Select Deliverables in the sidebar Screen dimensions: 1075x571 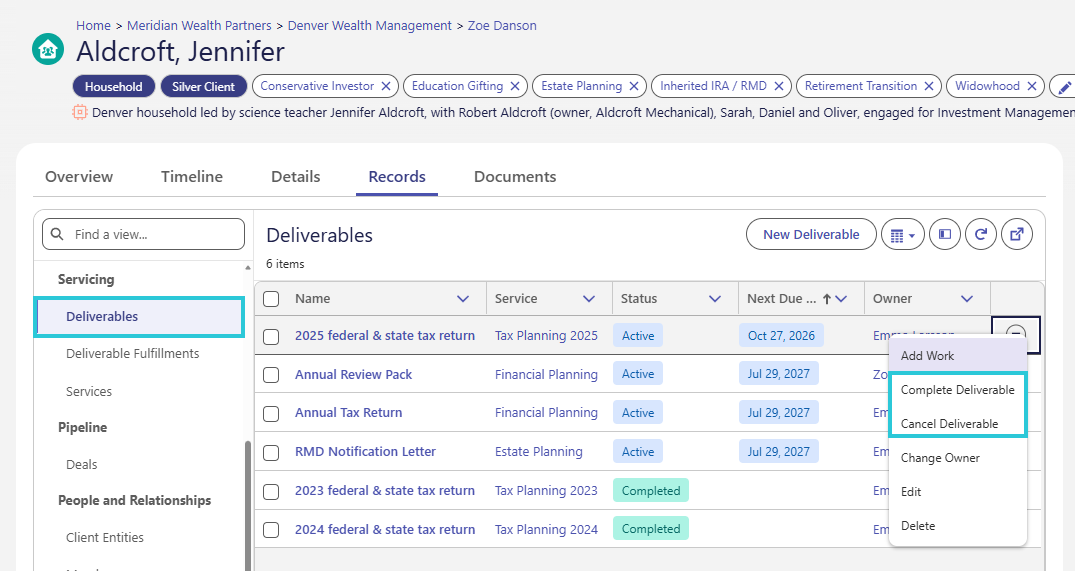click(139, 317)
